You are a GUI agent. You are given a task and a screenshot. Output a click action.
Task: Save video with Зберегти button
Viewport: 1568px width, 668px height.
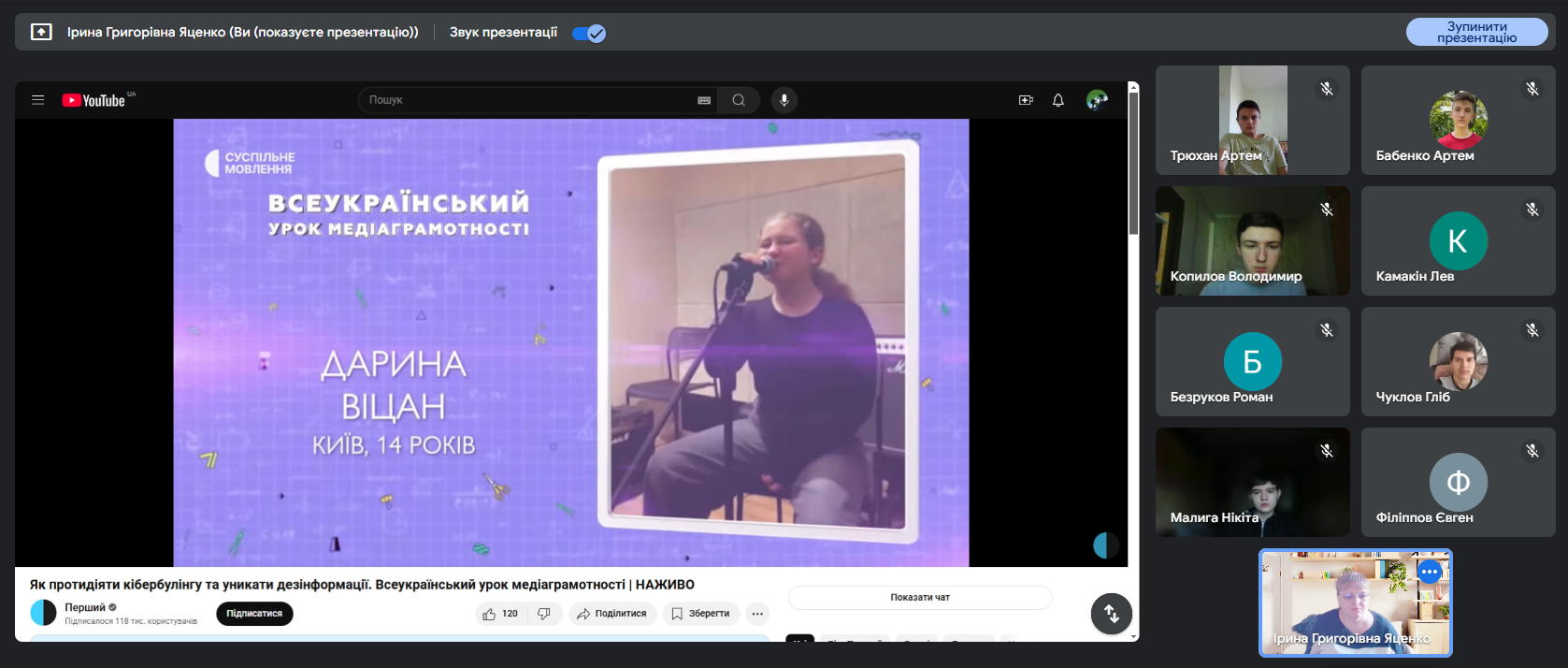click(x=700, y=614)
